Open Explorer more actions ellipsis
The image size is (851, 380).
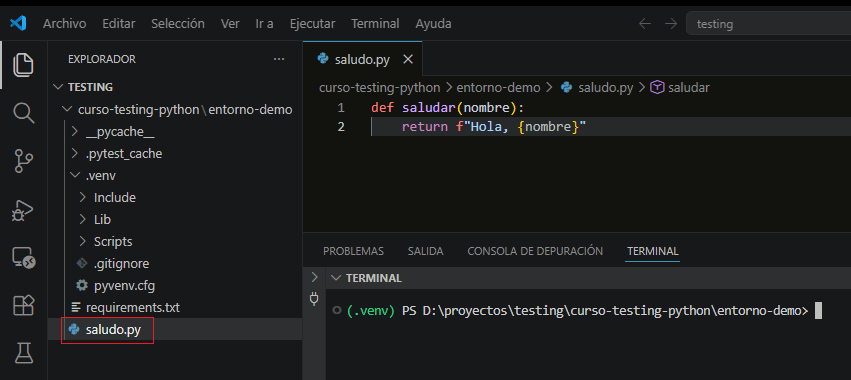279,59
